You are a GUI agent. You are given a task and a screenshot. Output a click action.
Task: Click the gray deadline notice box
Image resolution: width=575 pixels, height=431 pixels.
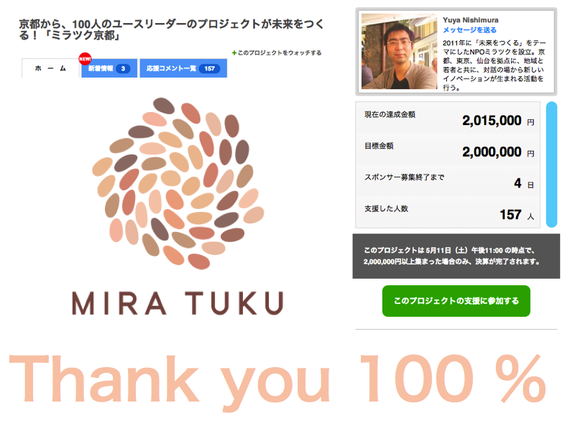(456, 256)
